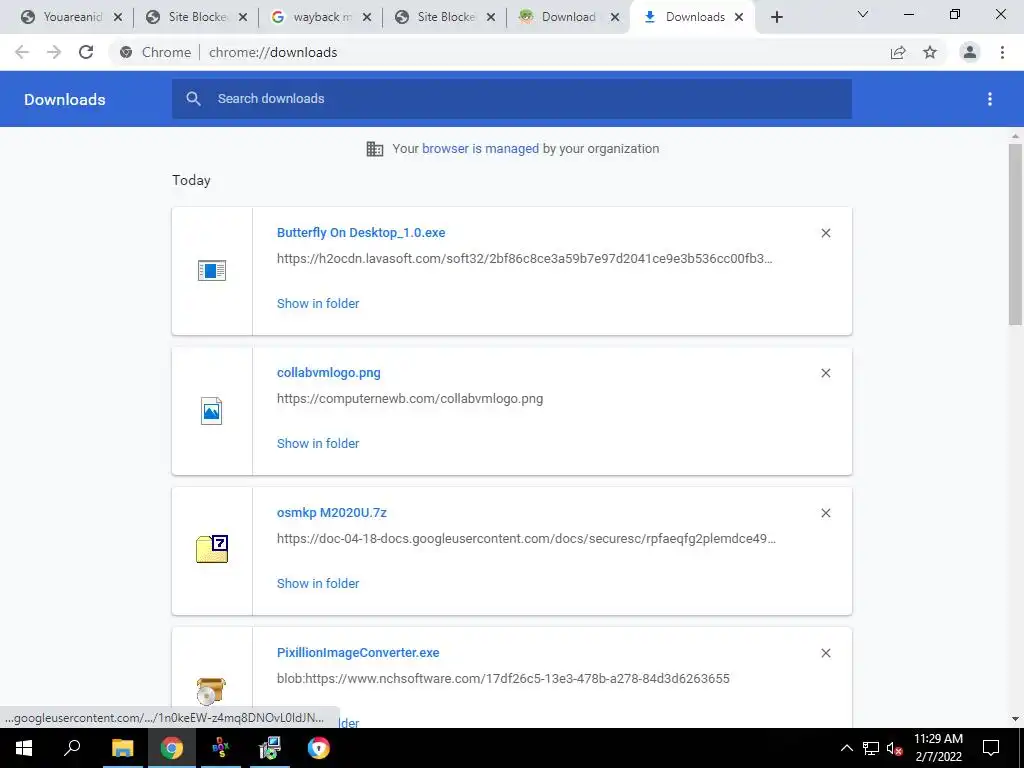The width and height of the screenshot is (1024, 768).
Task: Click the osmkp 7z archive file icon
Action: click(212, 549)
